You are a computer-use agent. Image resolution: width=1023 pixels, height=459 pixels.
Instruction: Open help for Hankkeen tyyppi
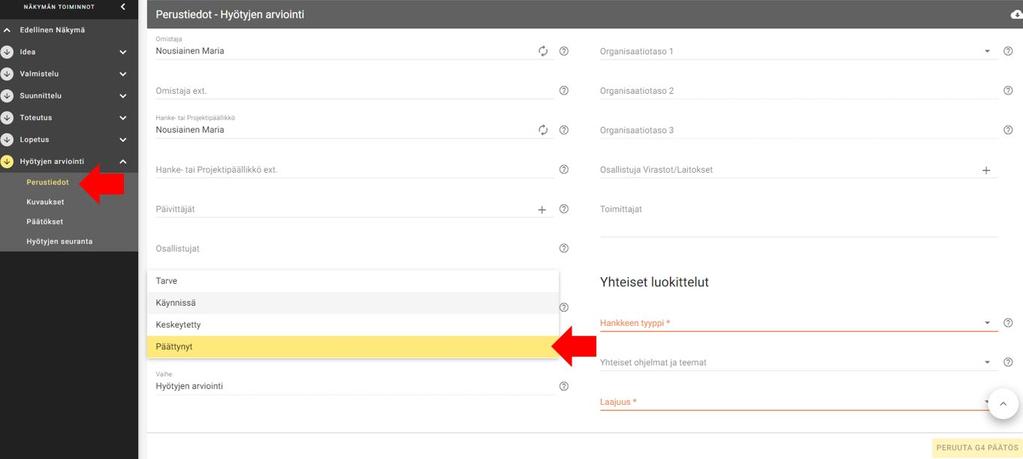1008,322
